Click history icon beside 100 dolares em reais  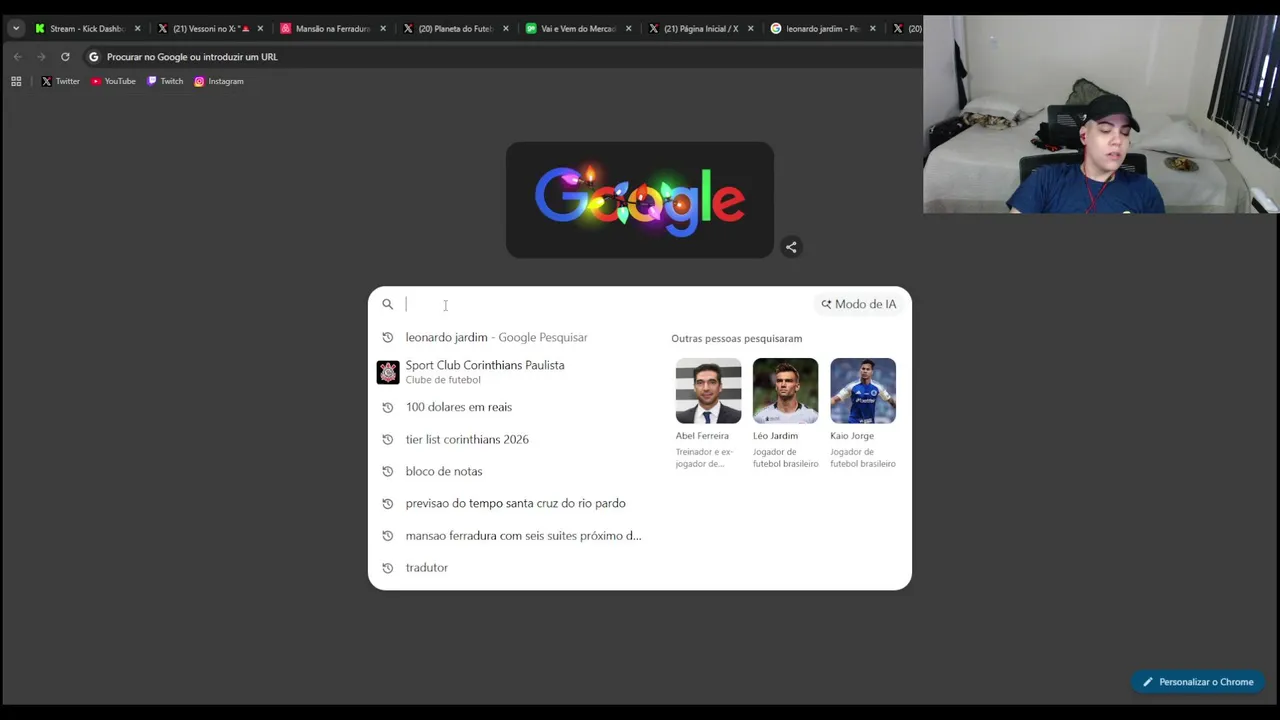(x=388, y=407)
